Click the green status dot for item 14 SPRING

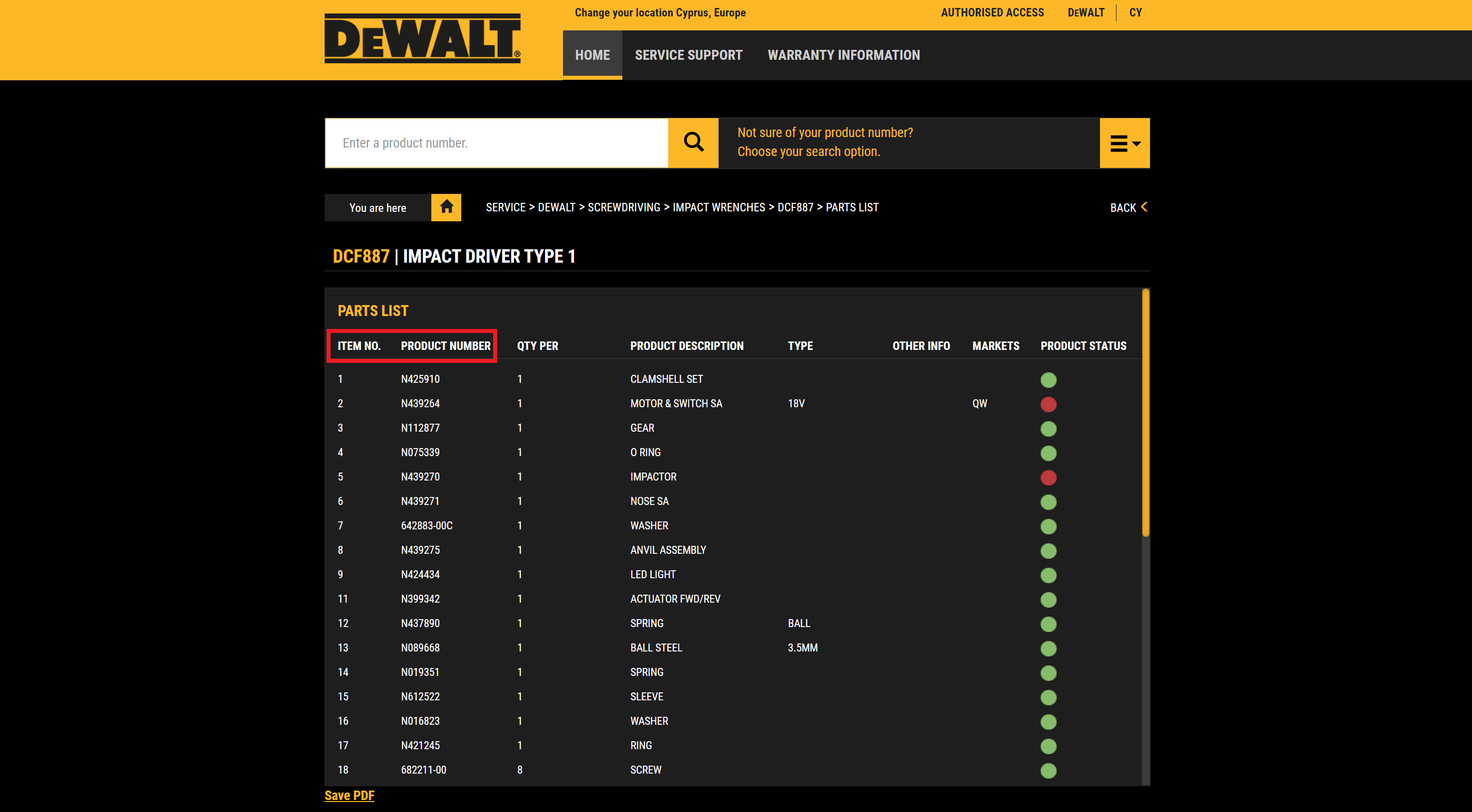1048,672
